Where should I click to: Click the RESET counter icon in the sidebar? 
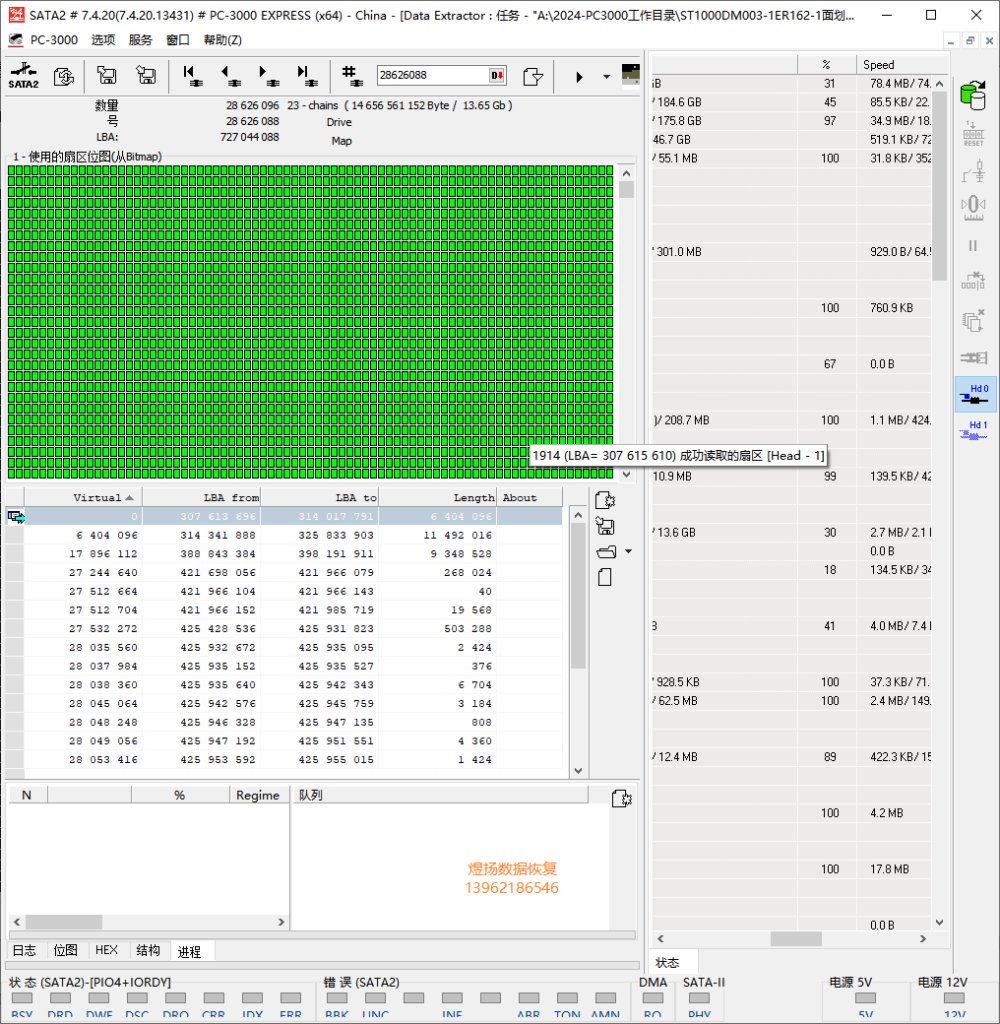[x=973, y=133]
